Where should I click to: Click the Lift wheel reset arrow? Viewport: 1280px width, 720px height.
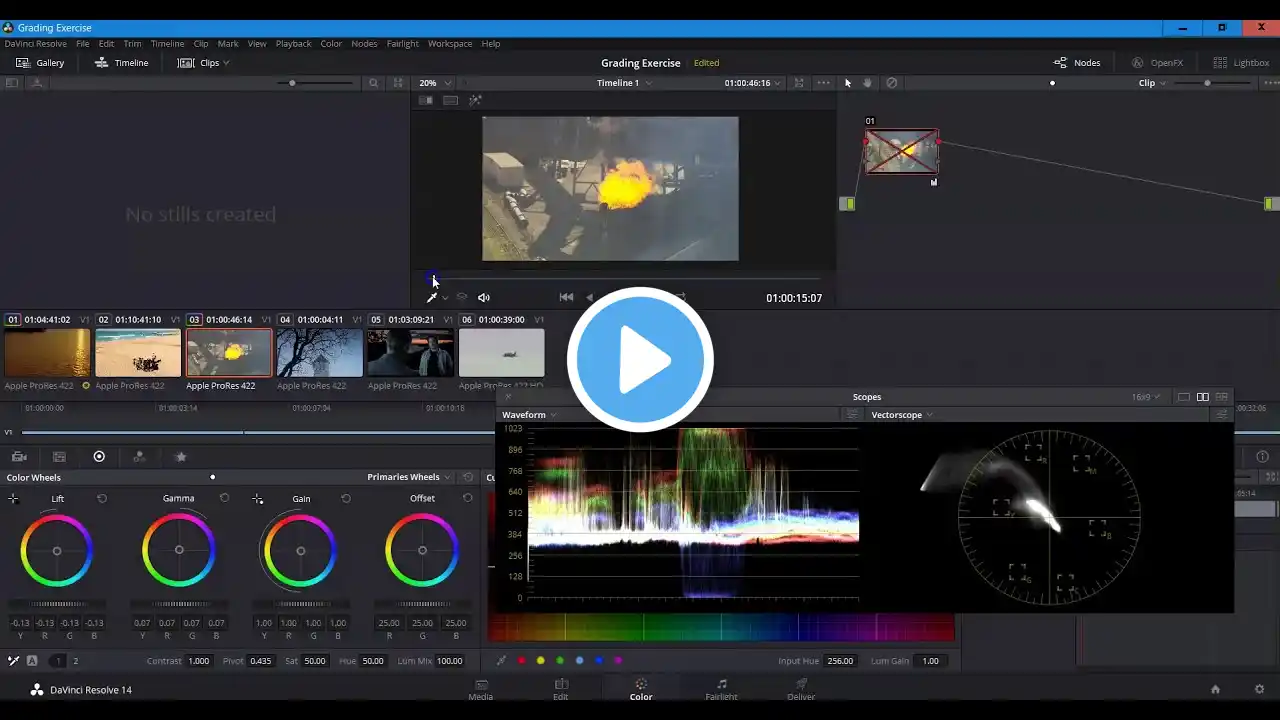coord(102,498)
